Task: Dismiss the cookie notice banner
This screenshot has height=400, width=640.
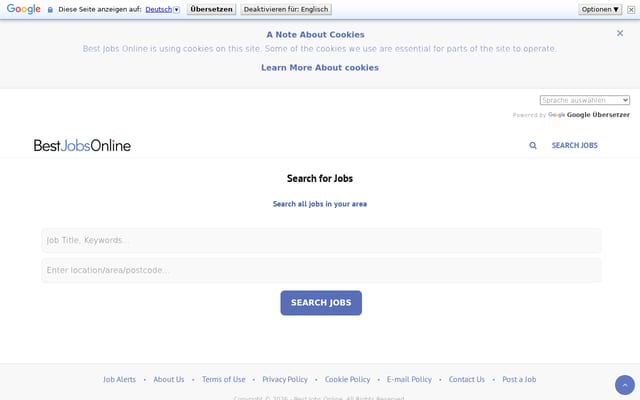Action: [x=620, y=33]
